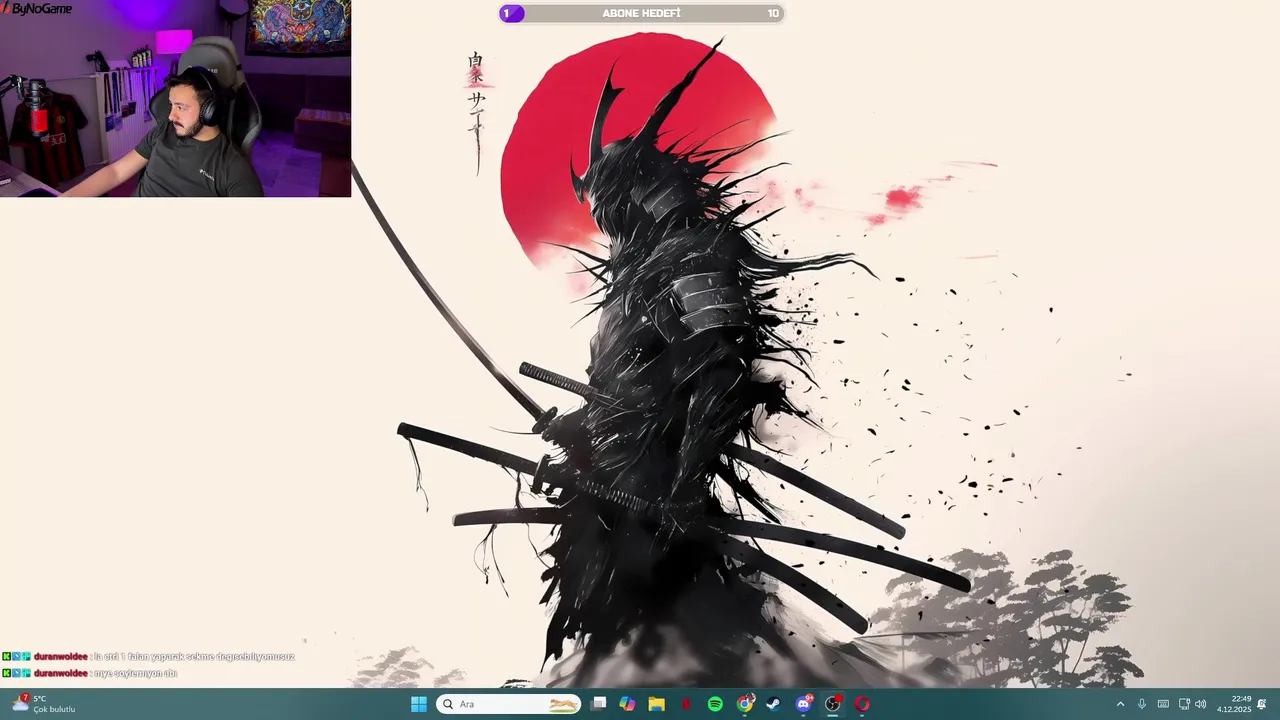Open File Explorer from the taskbar

tap(656, 704)
